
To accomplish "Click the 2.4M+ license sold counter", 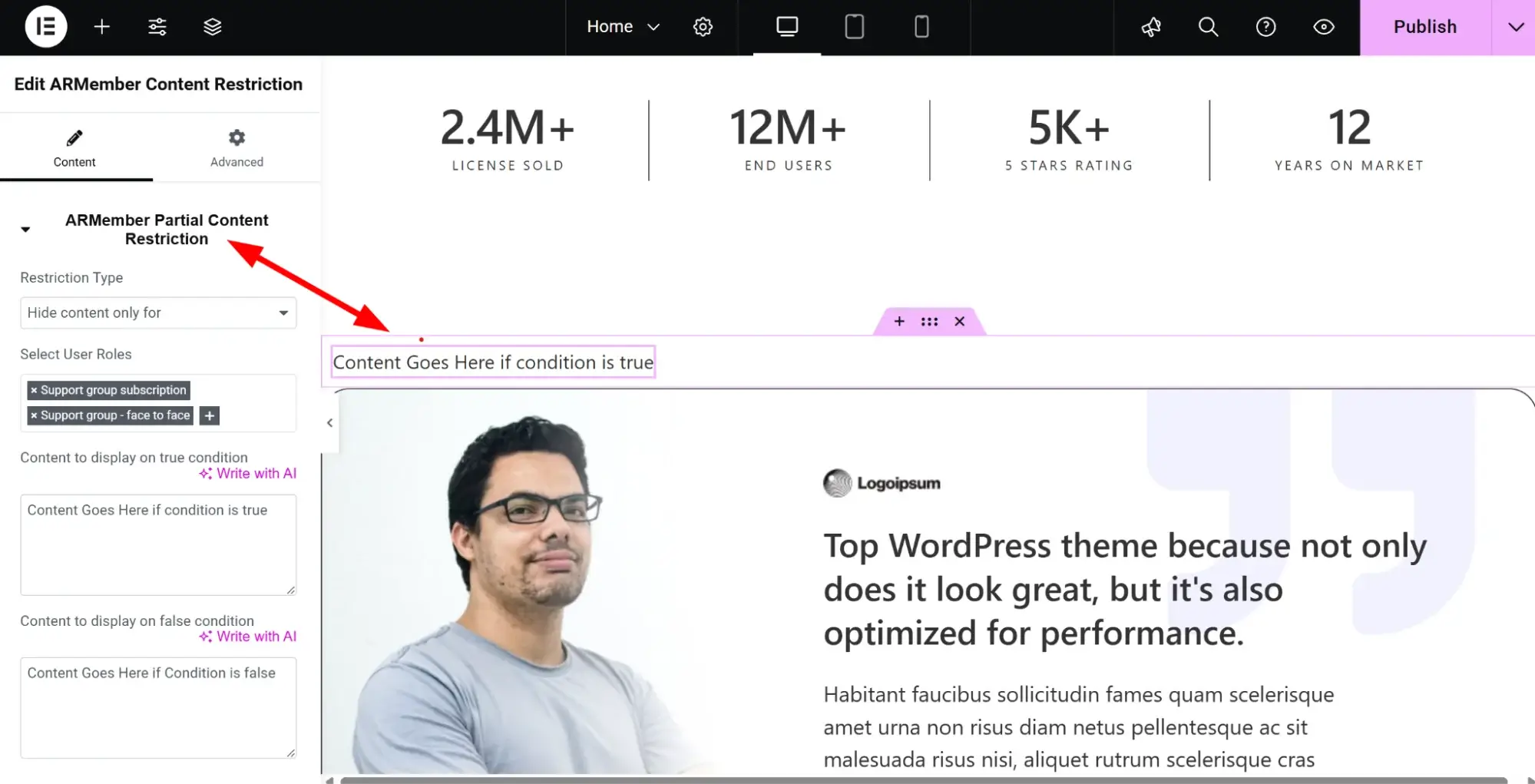I will [508, 140].
